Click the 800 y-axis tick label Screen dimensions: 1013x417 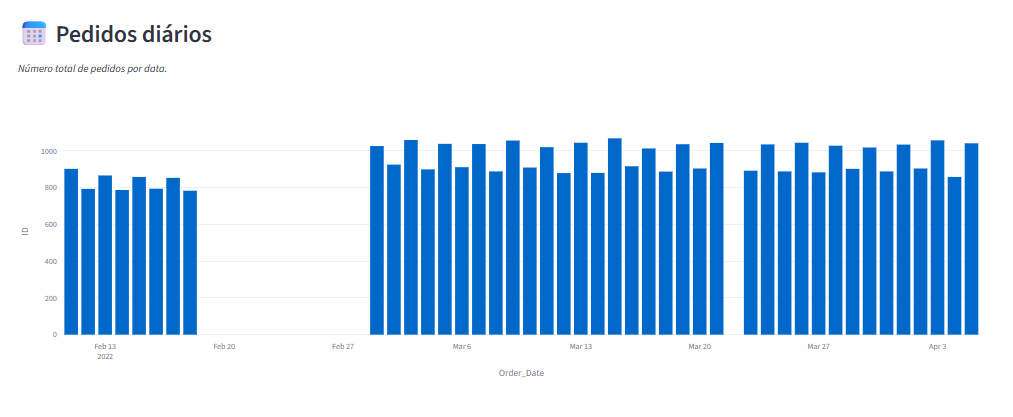[52, 187]
